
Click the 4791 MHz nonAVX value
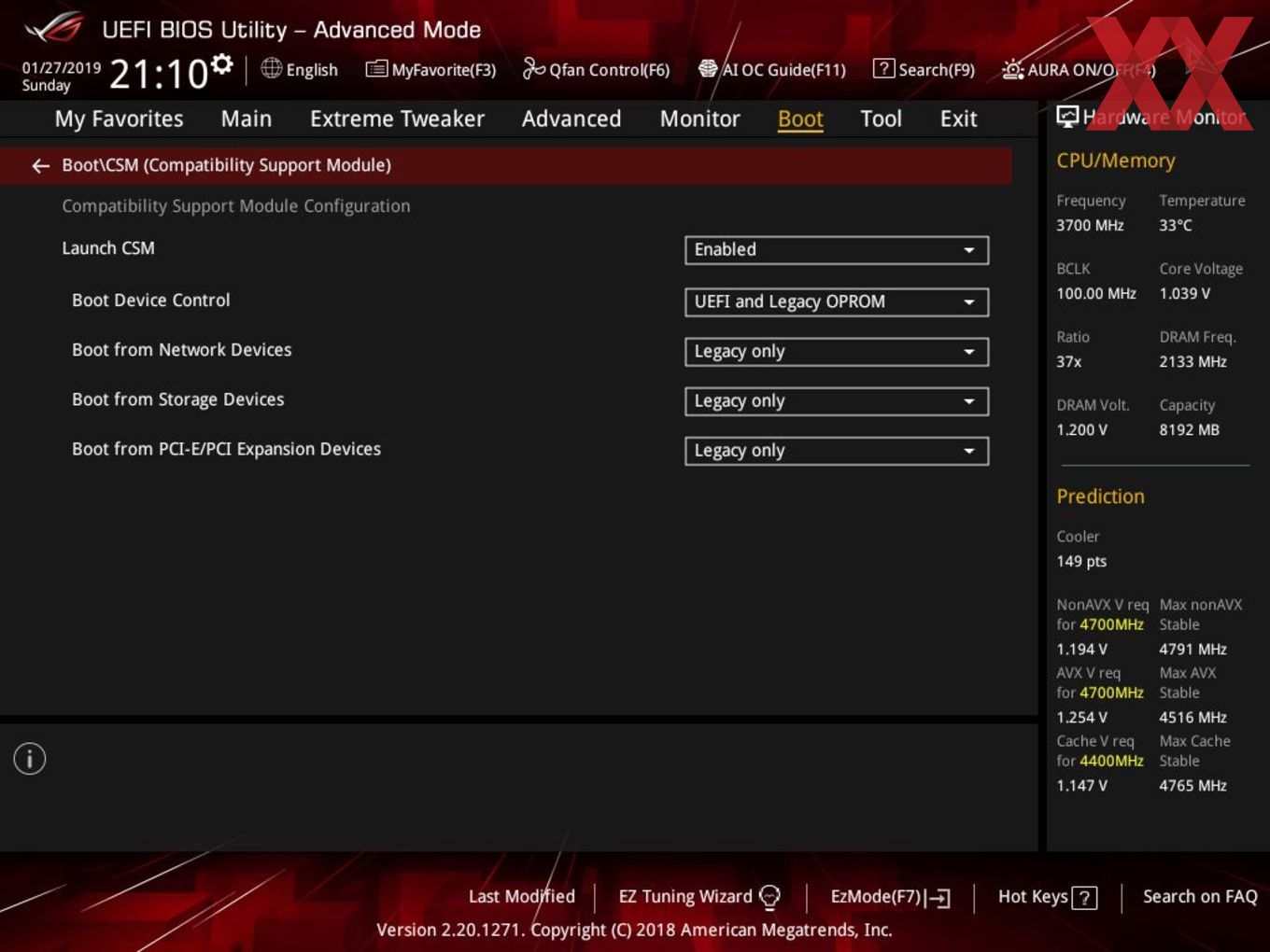pos(1192,650)
